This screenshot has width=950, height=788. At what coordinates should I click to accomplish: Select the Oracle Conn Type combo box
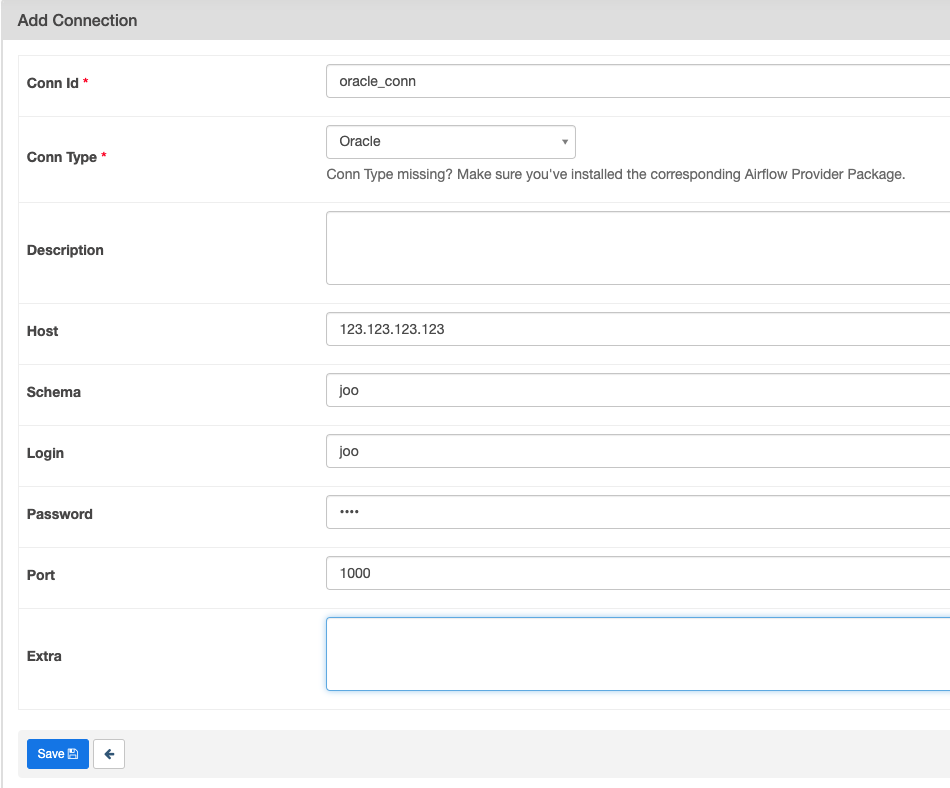click(451, 142)
